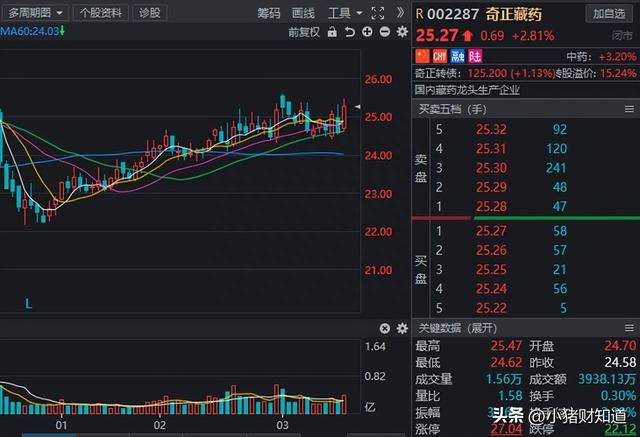This screenshot has height=437, width=640.
Task: Select sell level 1 price 25.28
Action: [491, 206]
